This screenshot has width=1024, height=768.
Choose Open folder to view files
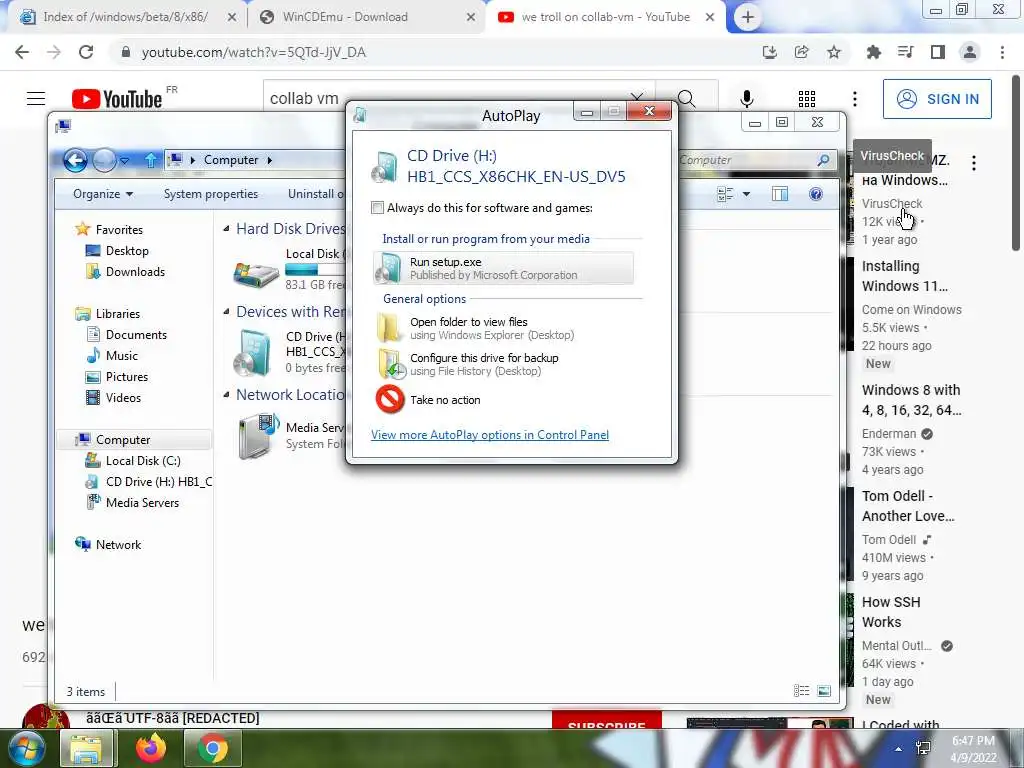pyautogui.click(x=492, y=328)
